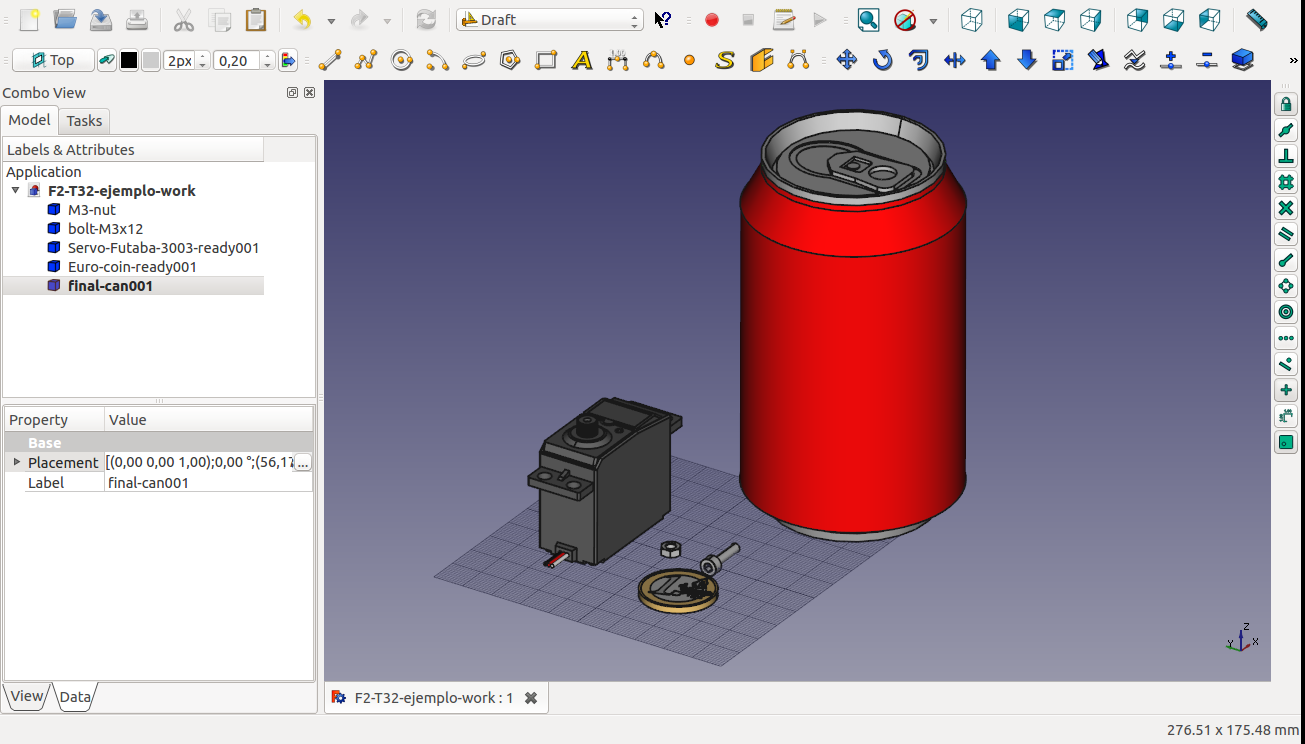Select the Draft Rectangle tool
The width and height of the screenshot is (1305, 744).
pyautogui.click(x=546, y=61)
